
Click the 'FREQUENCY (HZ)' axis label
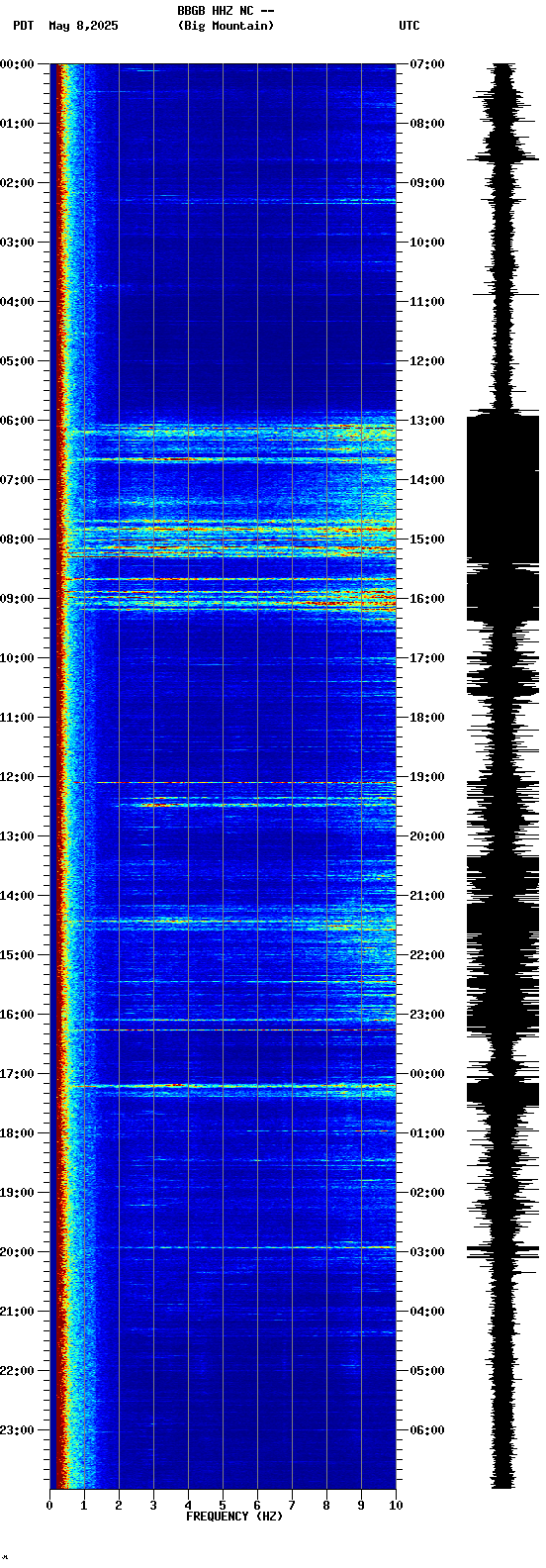pos(234,1517)
